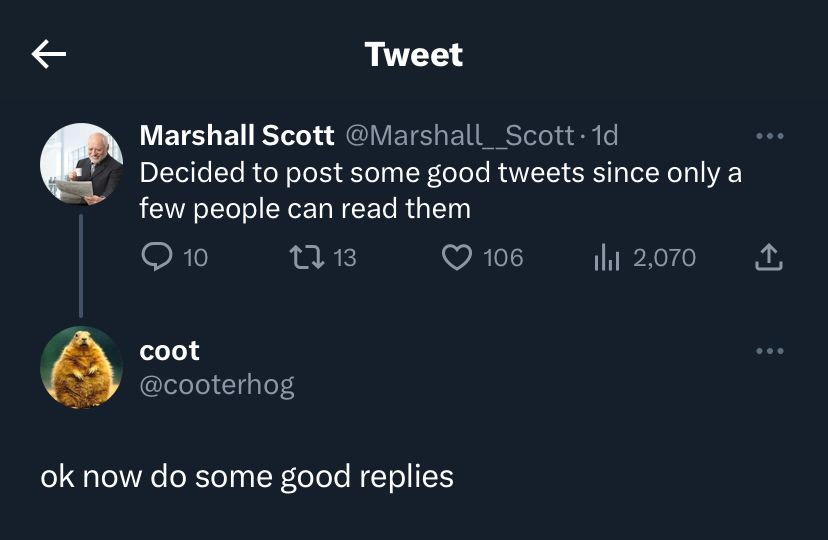828x540 pixels.
Task: Open more options on Marshall Scott's tweet
Action: [770, 136]
